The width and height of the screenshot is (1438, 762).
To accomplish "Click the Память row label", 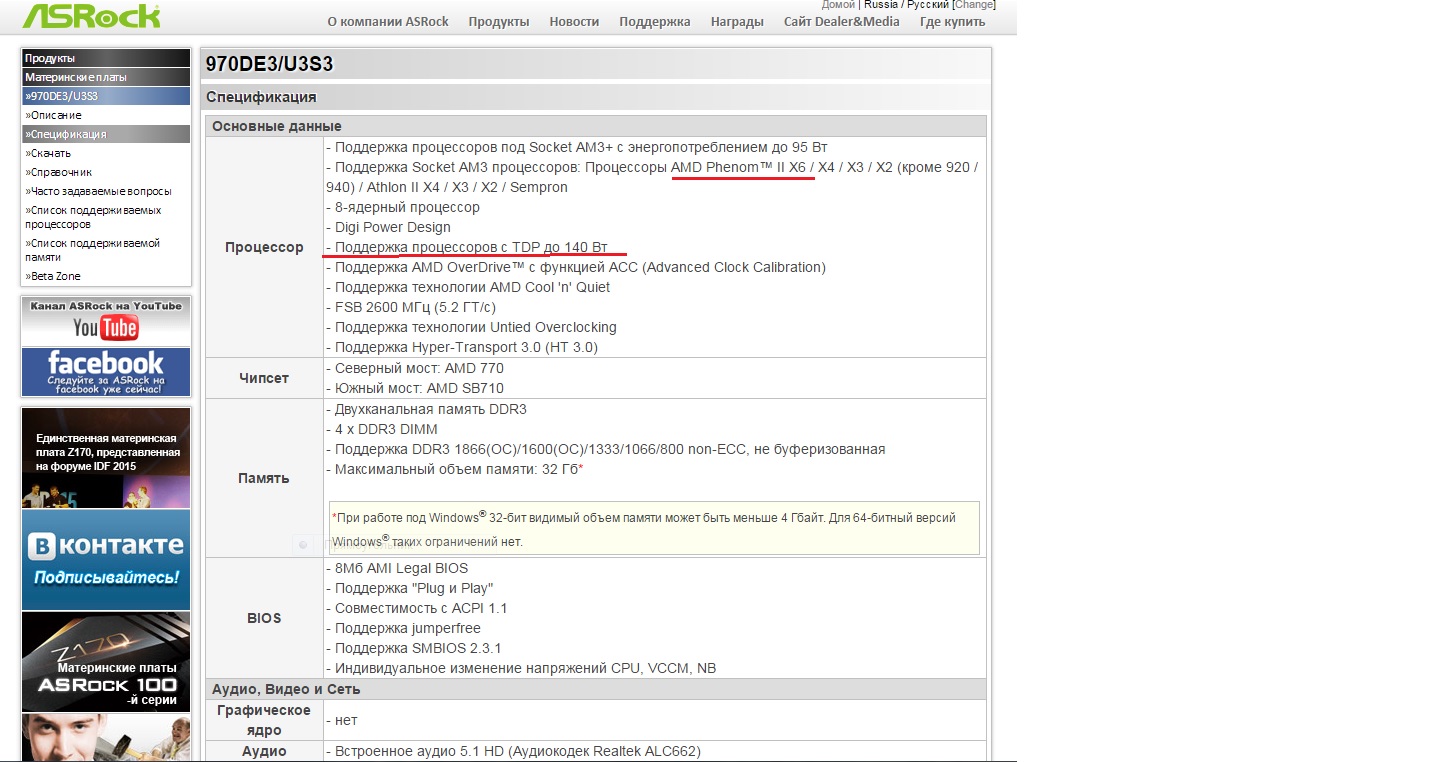I will coord(264,478).
